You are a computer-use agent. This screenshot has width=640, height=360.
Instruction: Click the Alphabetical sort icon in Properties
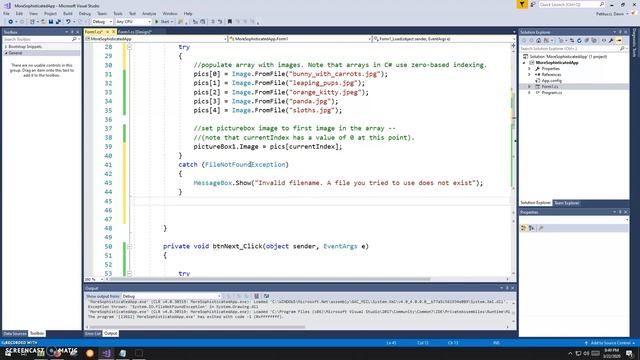click(531, 228)
